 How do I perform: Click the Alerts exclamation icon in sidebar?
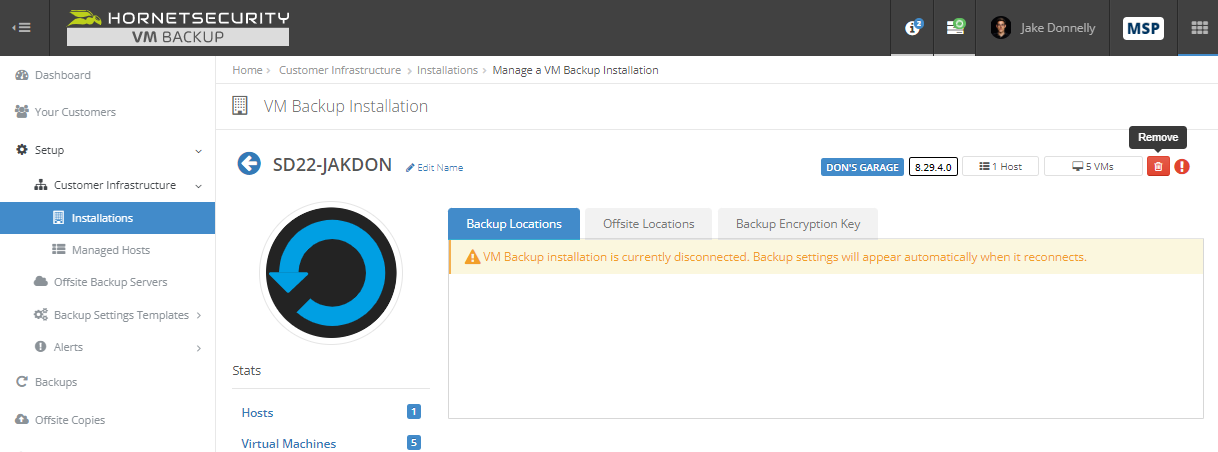41,347
